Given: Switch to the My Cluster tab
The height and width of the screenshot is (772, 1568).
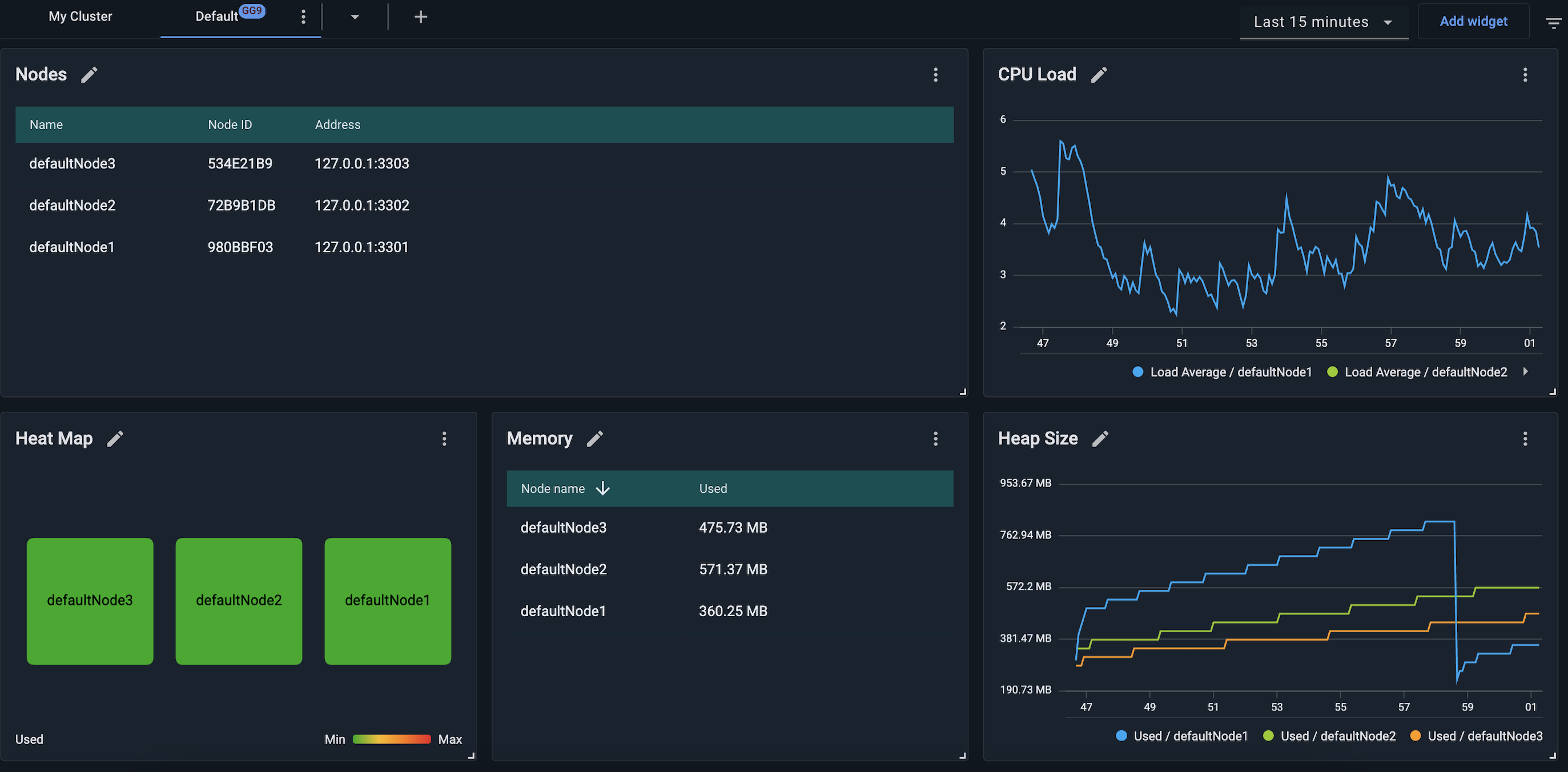Looking at the screenshot, I should tap(81, 17).
